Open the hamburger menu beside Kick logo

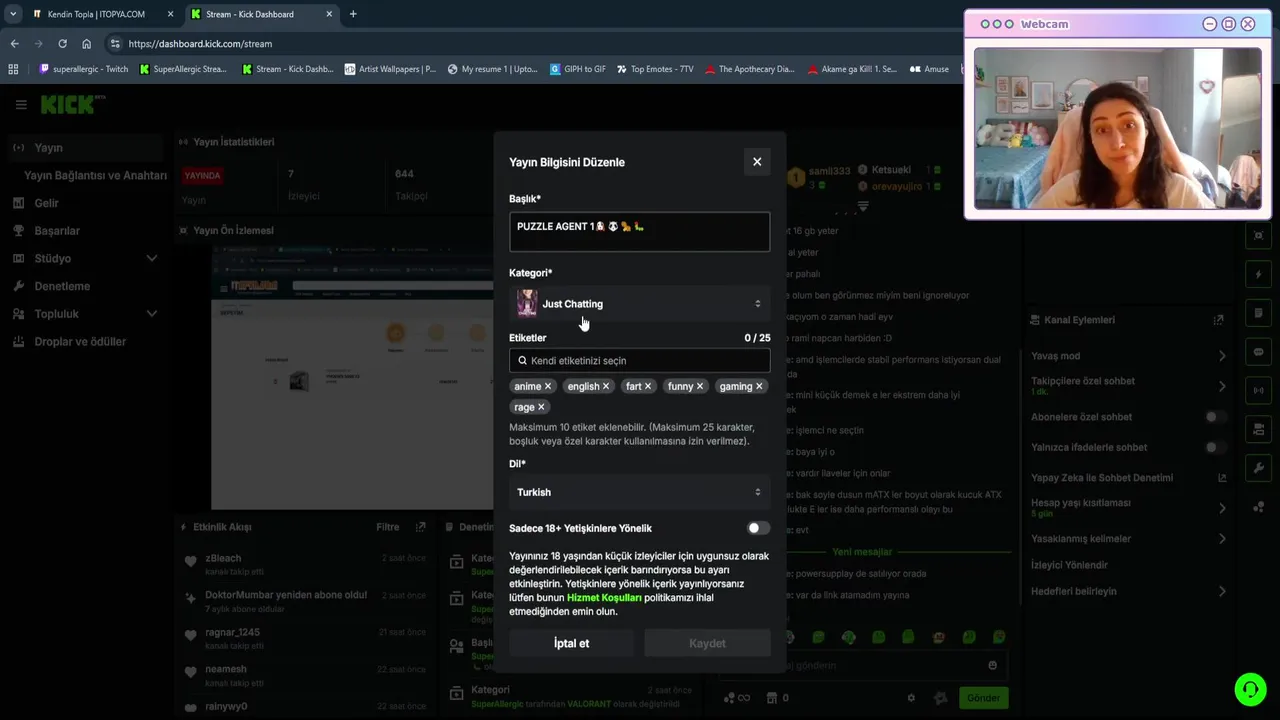(x=21, y=104)
